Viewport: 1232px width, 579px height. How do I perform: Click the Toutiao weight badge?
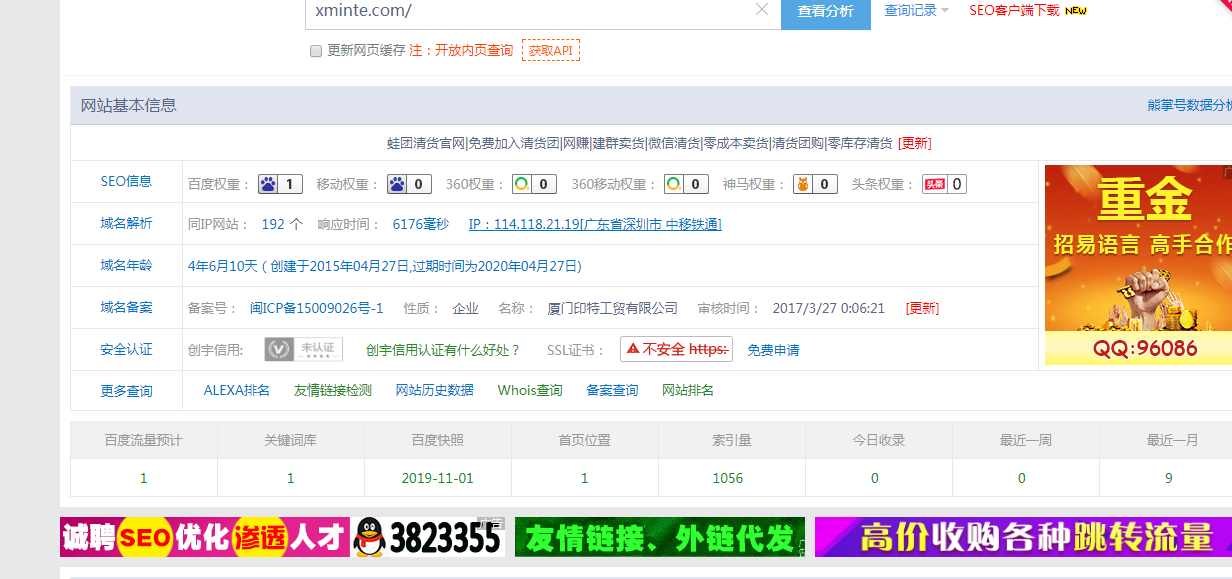click(x=944, y=184)
